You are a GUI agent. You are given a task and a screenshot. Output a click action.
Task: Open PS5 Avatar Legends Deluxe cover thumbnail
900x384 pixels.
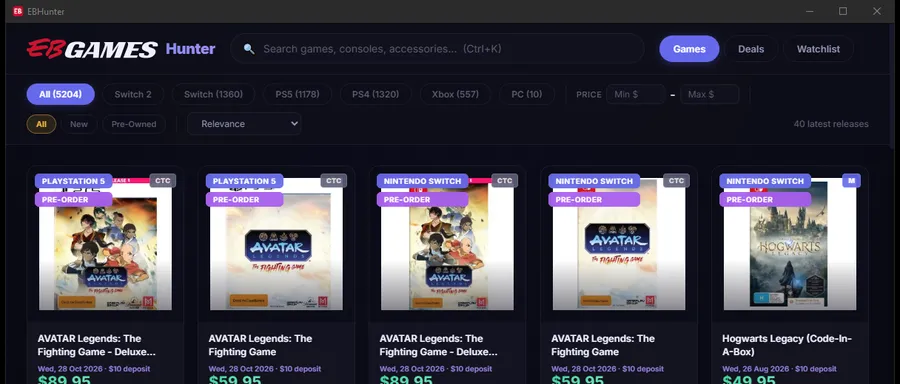click(x=106, y=244)
